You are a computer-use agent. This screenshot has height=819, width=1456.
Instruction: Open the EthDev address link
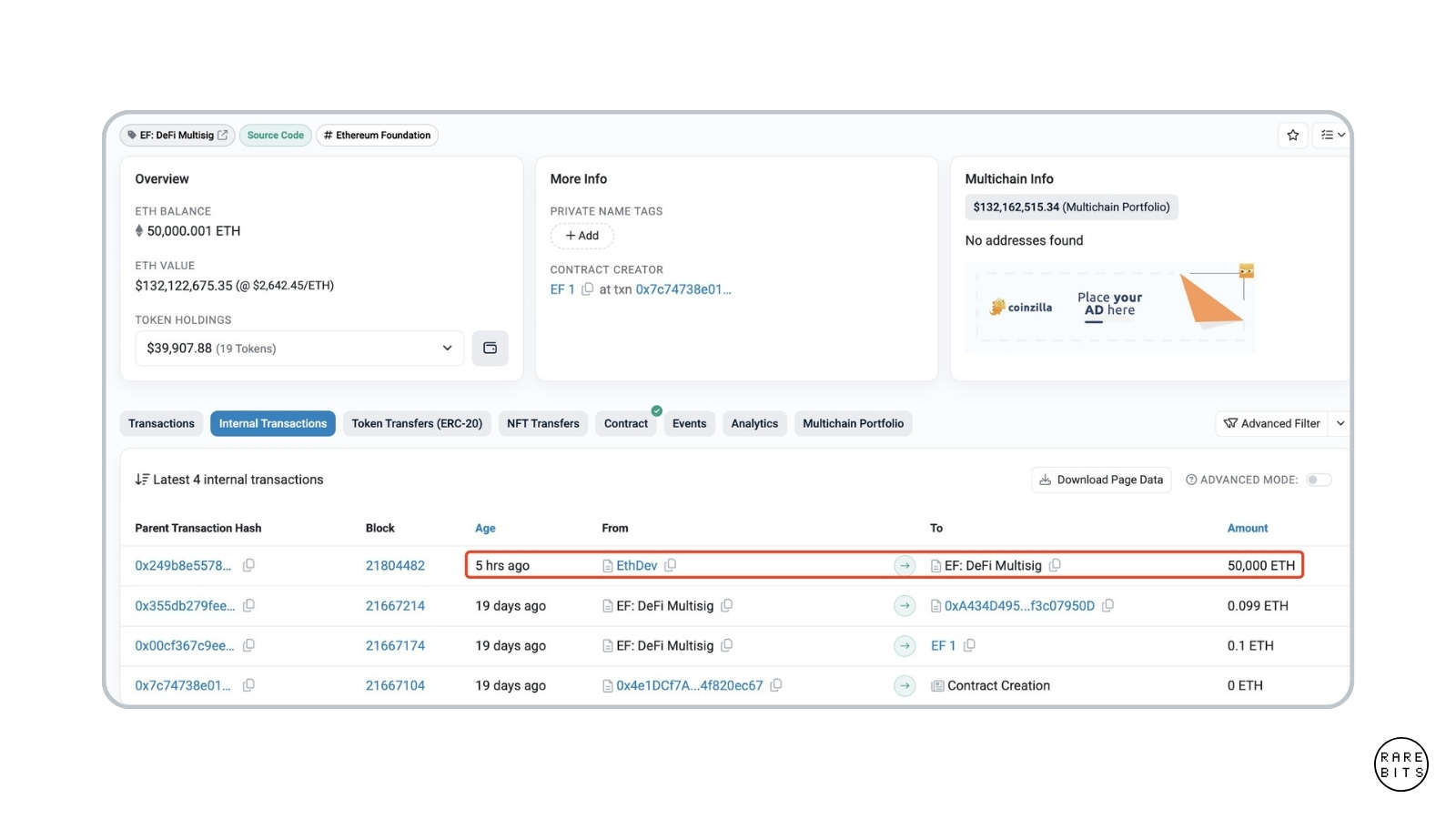click(x=636, y=566)
